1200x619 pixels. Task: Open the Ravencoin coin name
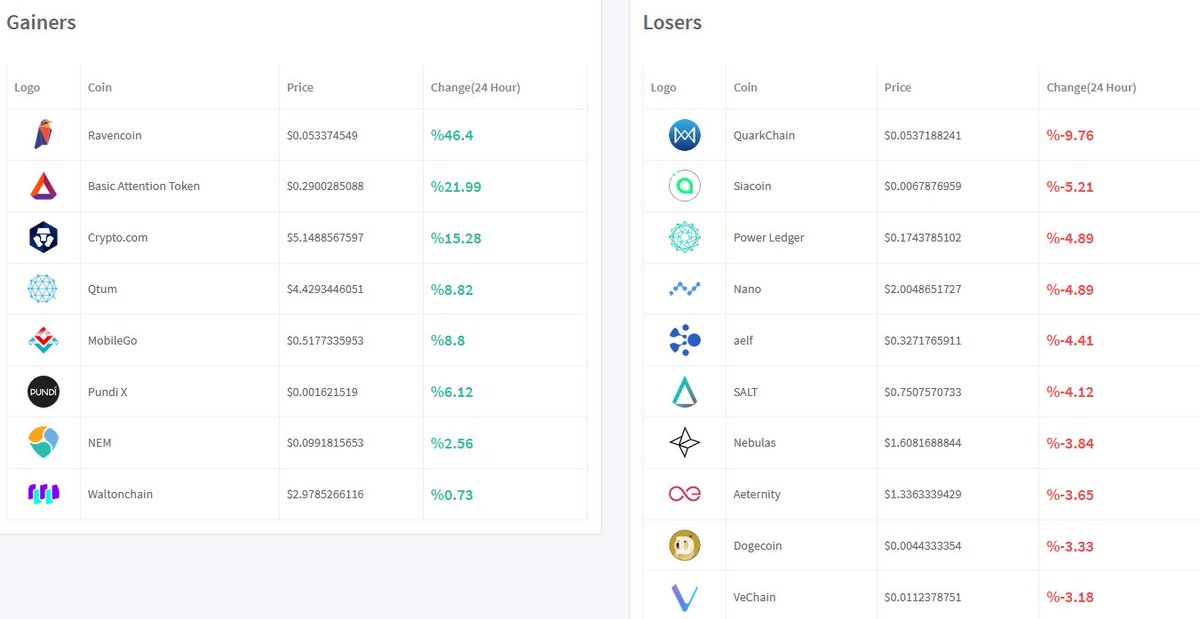point(115,135)
